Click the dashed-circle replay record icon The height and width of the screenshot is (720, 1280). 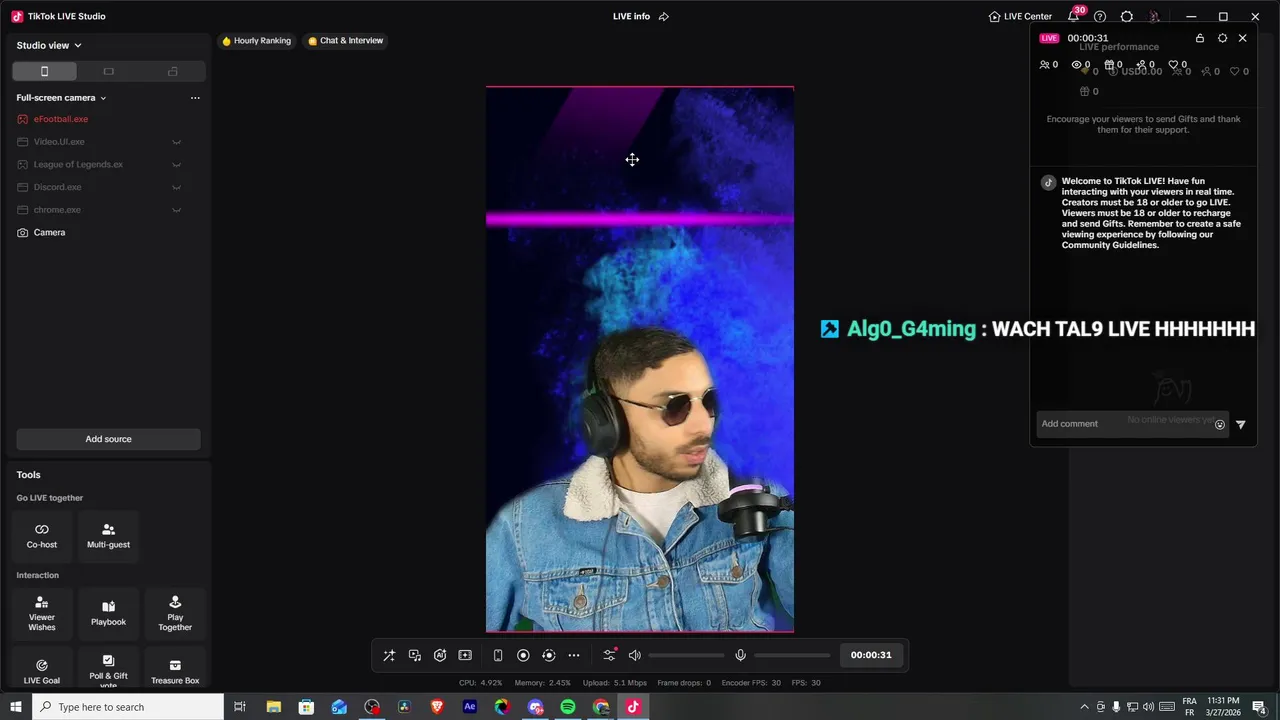(x=548, y=655)
